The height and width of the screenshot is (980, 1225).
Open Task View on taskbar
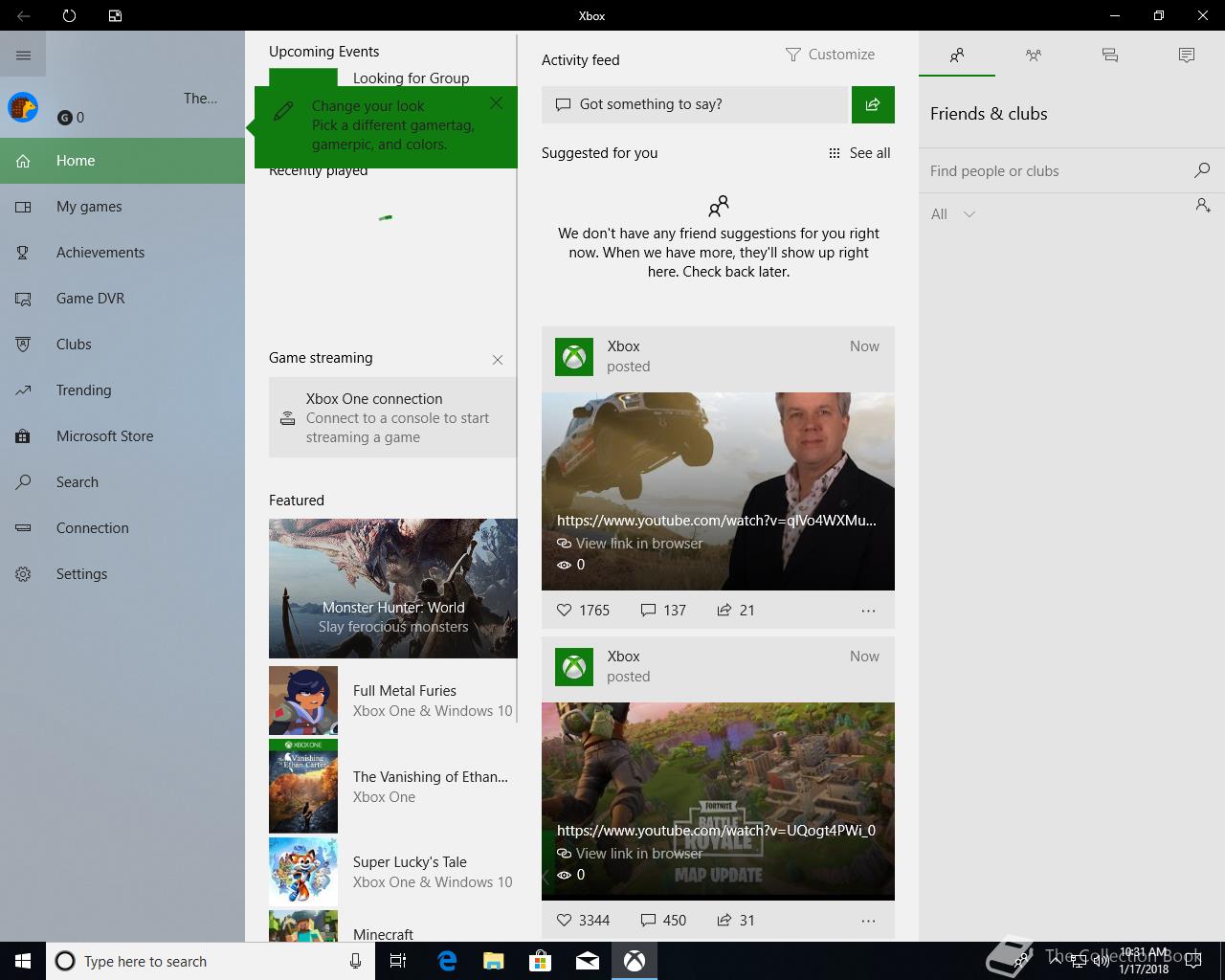[398, 961]
